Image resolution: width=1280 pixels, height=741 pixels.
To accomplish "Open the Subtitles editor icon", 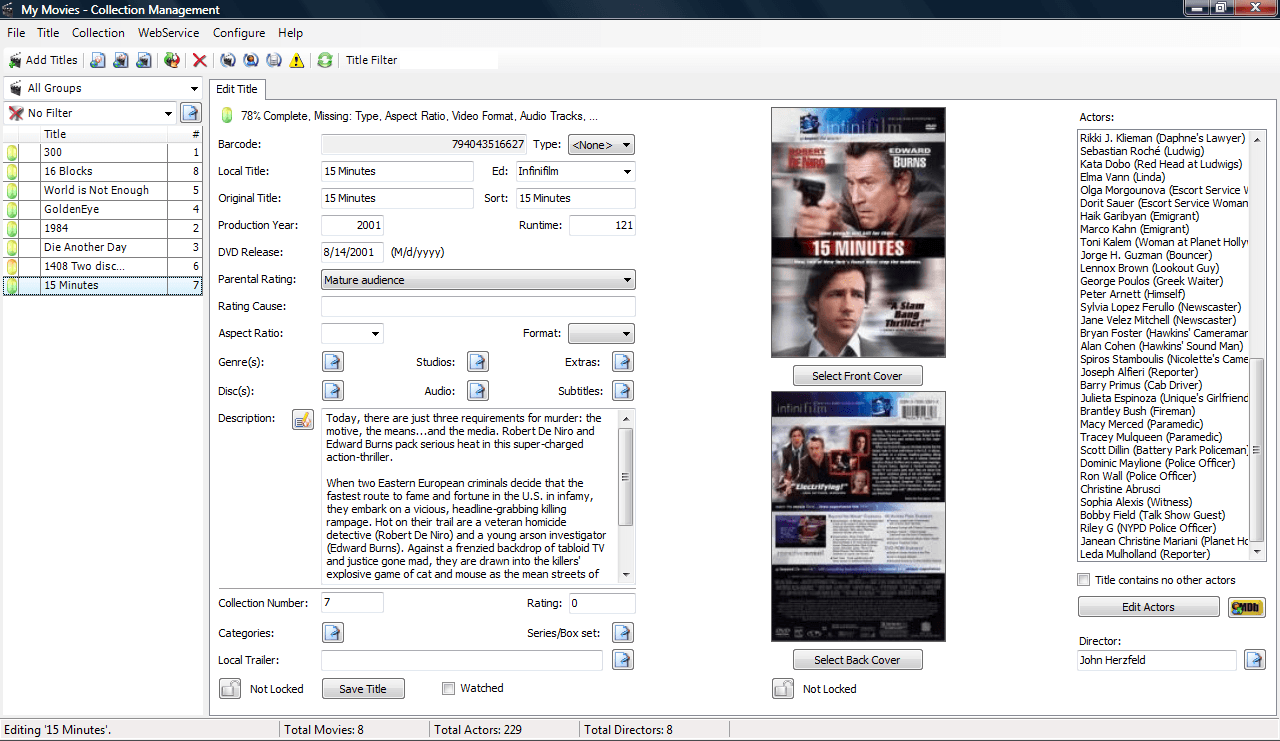I will [x=623, y=391].
